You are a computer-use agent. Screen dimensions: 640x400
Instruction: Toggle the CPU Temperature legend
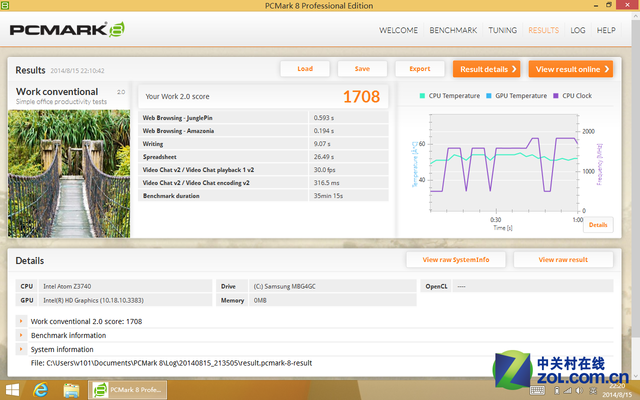pos(450,96)
